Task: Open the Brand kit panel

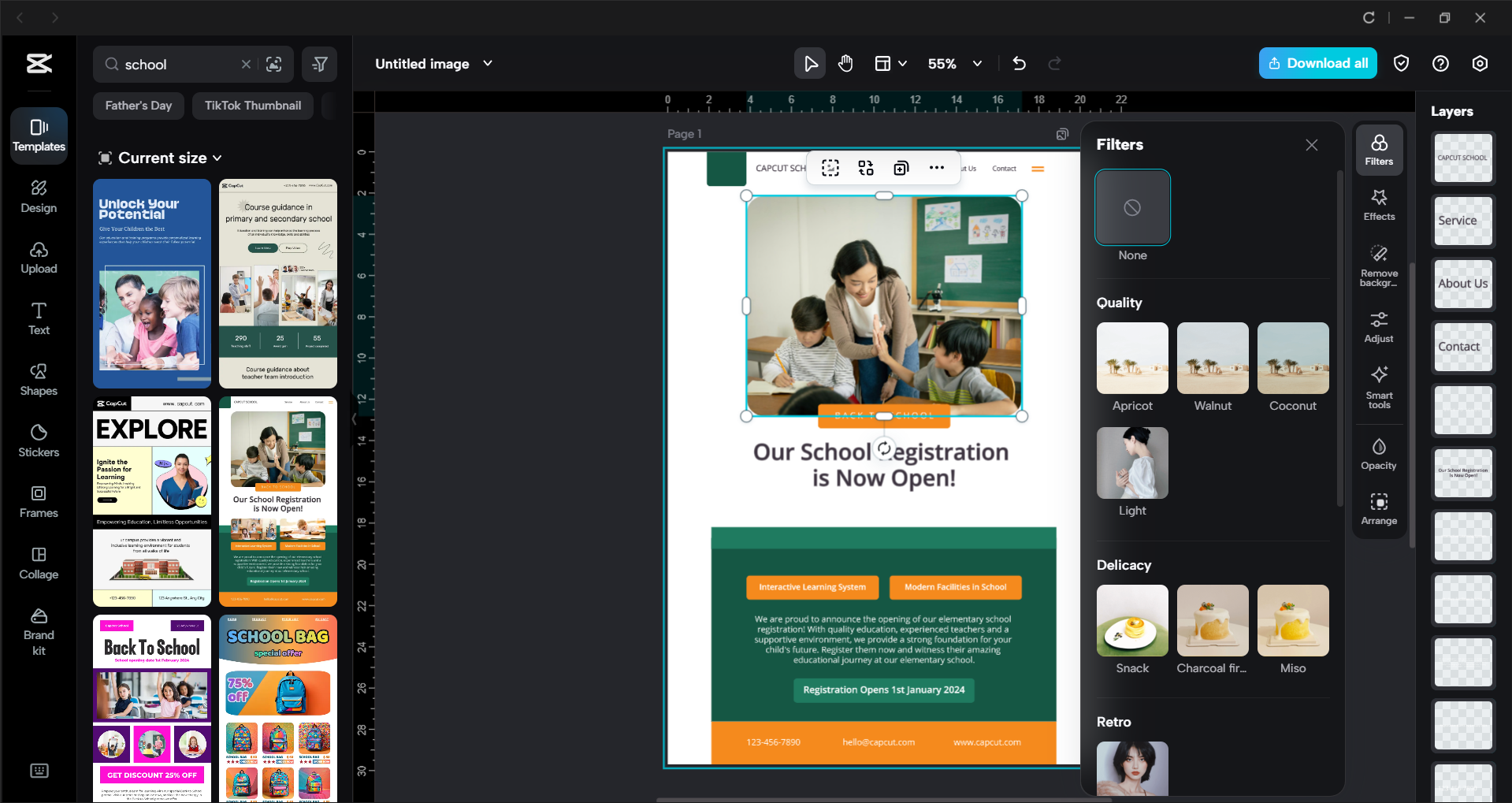Action: 38,627
